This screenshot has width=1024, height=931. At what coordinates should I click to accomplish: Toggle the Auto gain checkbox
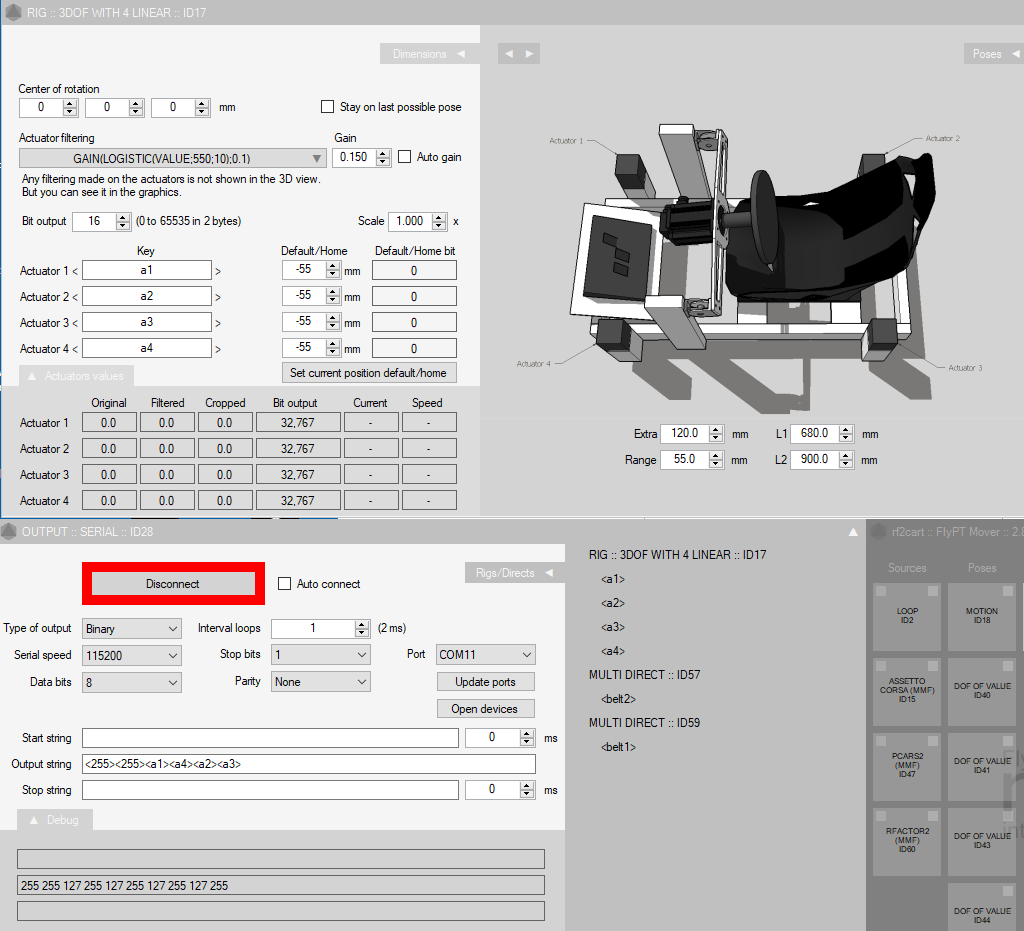(x=405, y=157)
